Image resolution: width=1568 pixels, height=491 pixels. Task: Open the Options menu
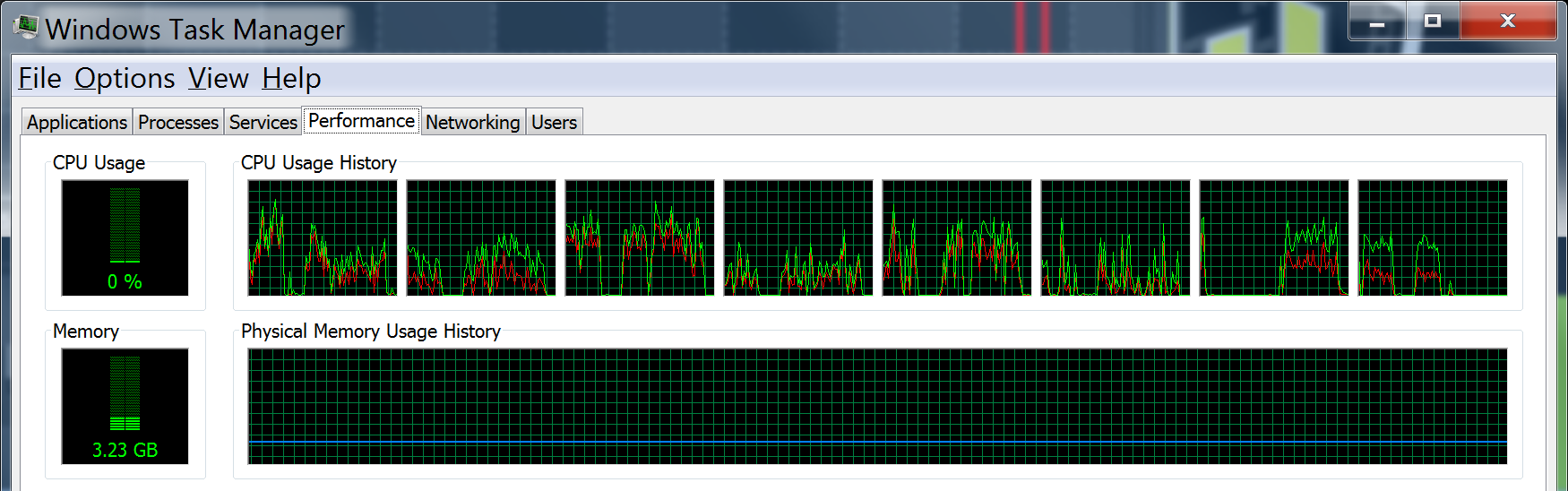click(x=125, y=79)
